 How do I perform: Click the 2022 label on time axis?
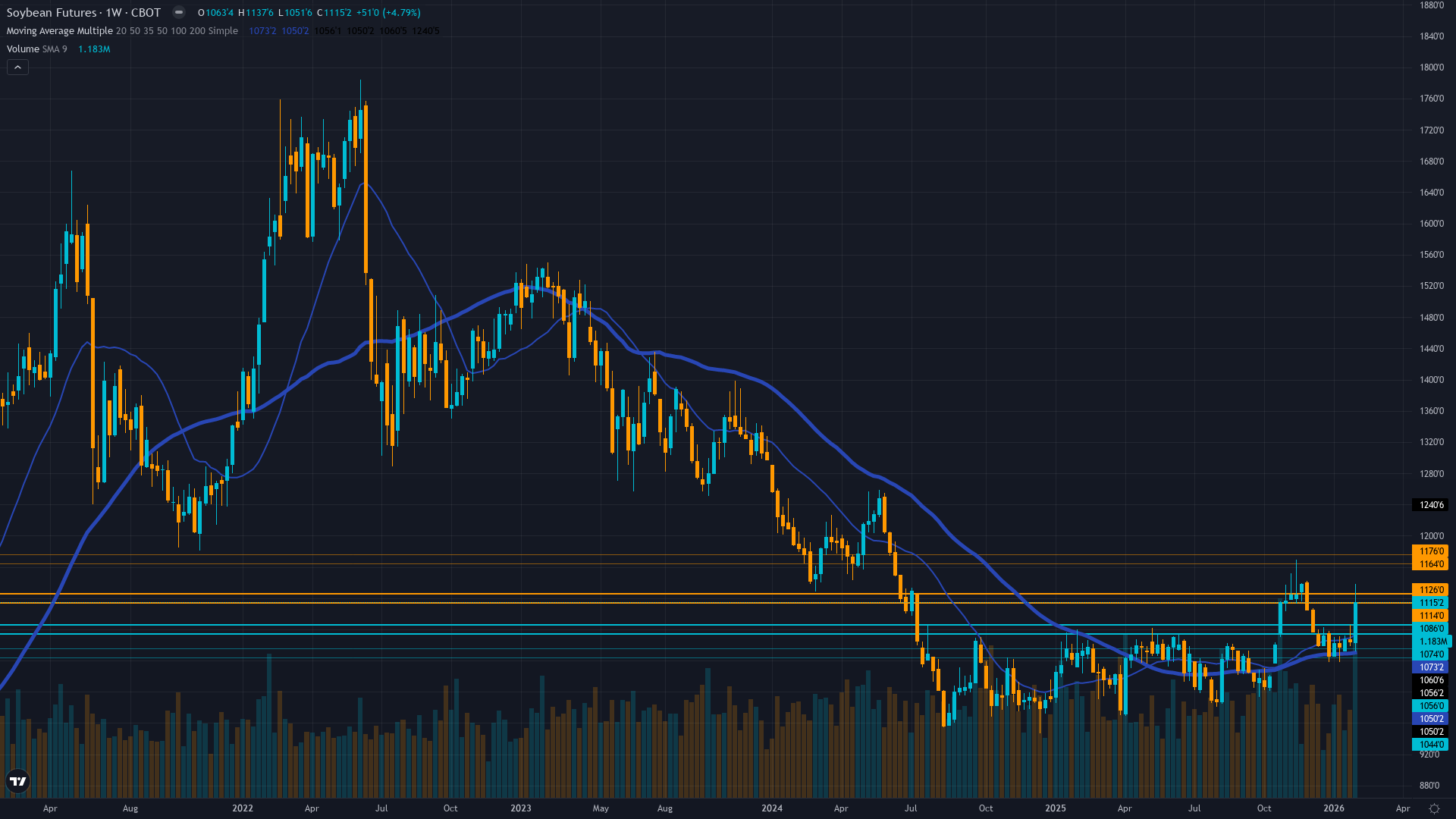pyautogui.click(x=243, y=808)
